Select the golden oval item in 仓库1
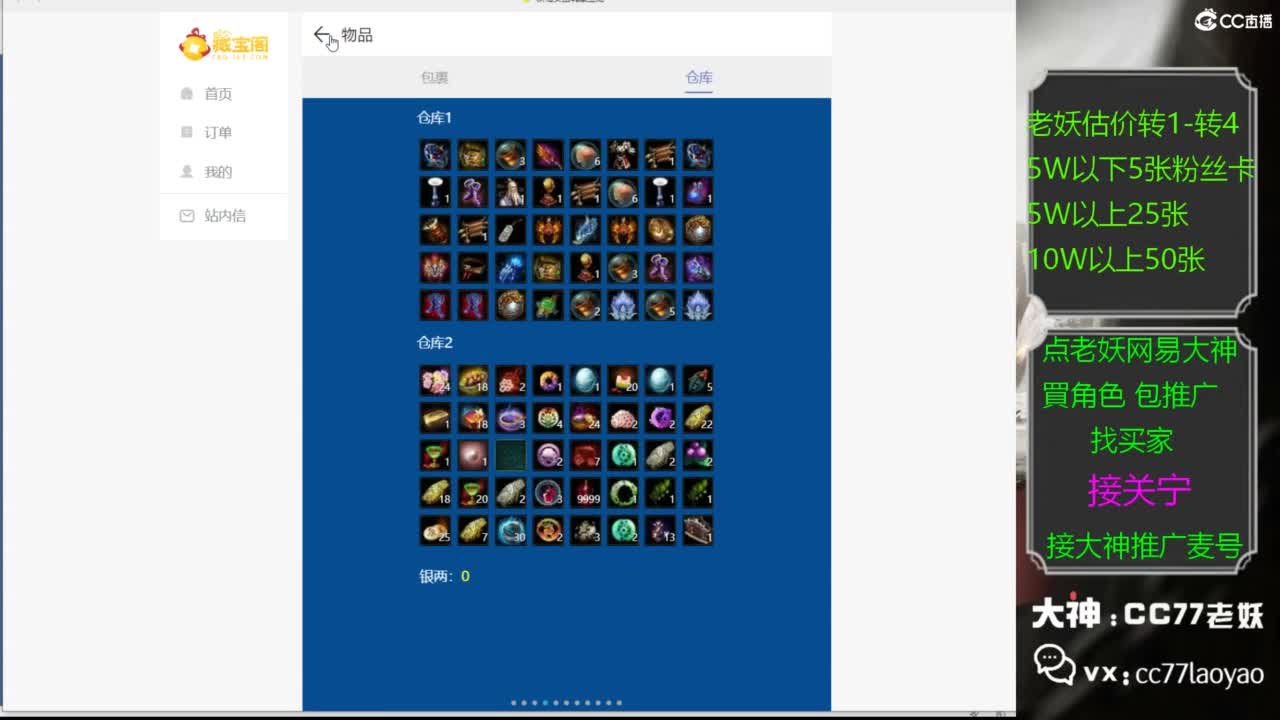The width and height of the screenshot is (1280, 720). pos(660,230)
